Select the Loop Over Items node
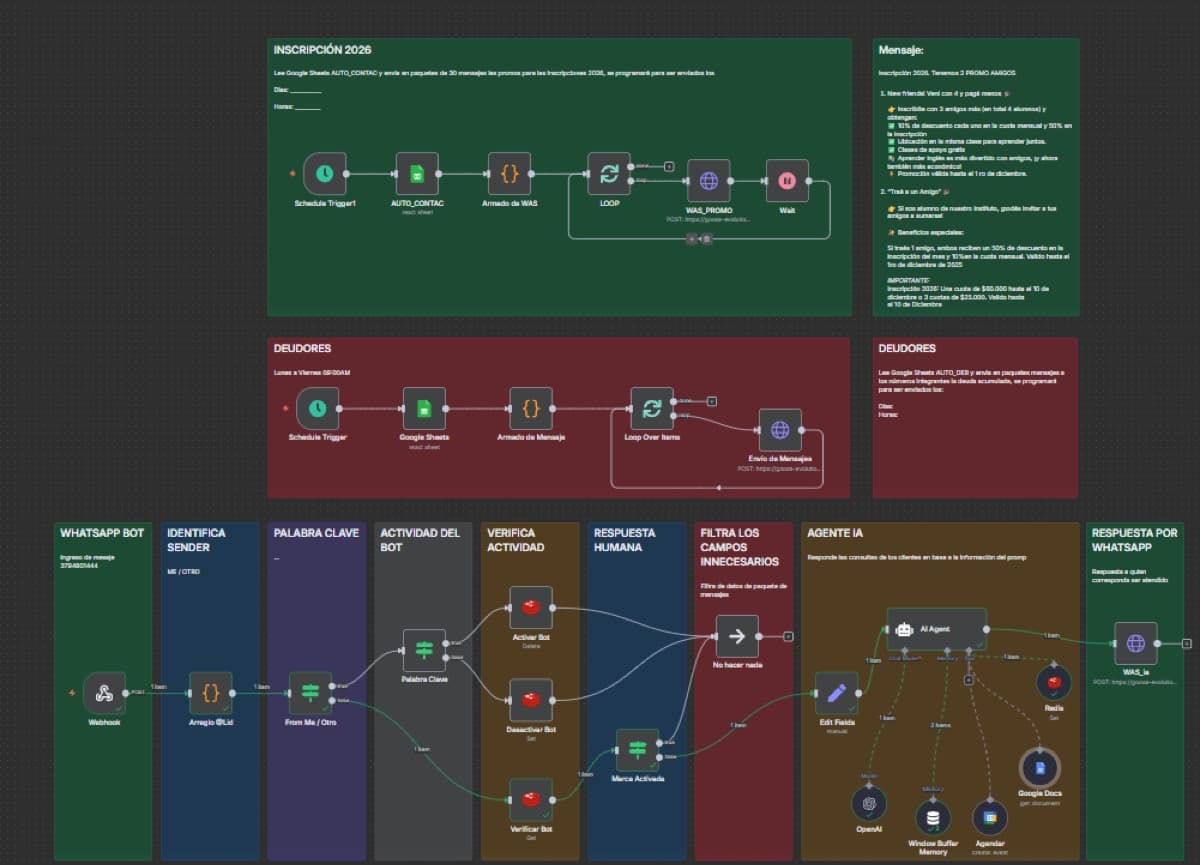Viewport: 1200px width, 865px height. tap(651, 408)
